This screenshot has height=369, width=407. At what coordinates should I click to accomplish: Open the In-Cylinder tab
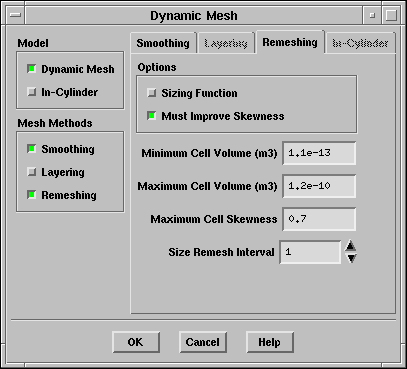pos(360,43)
